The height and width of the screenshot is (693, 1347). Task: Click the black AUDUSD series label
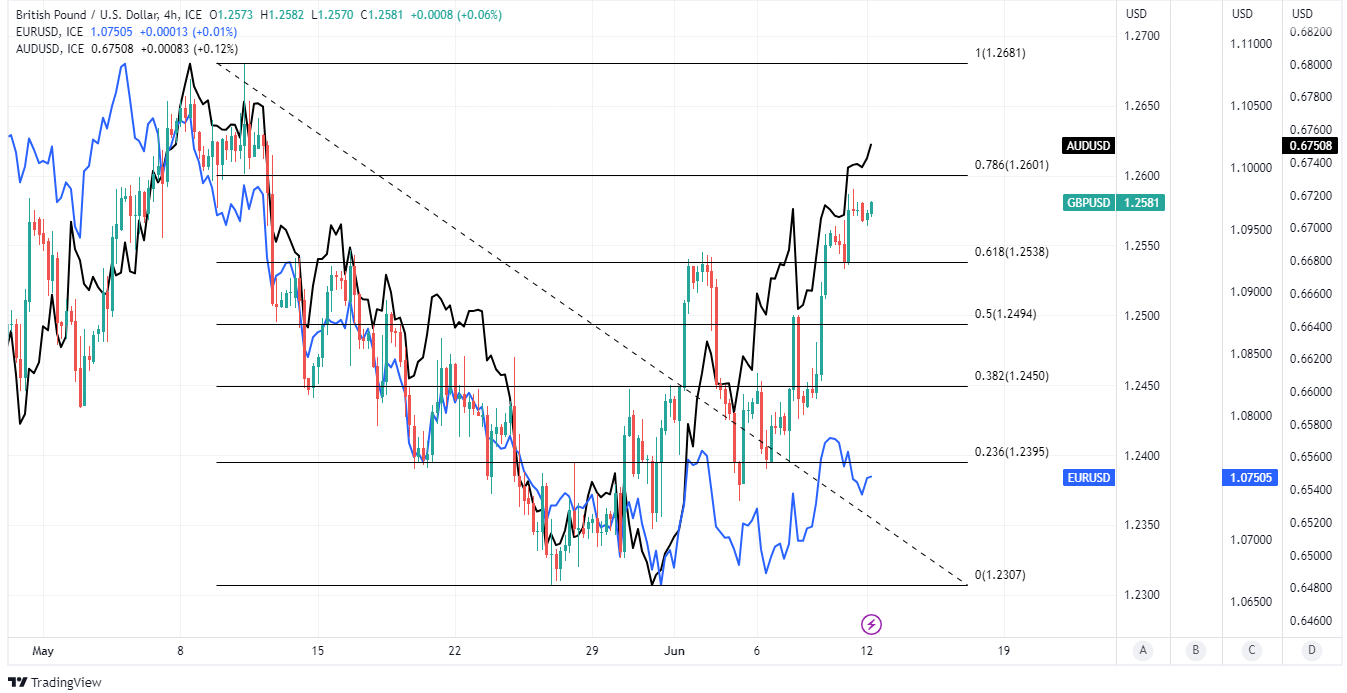click(1089, 146)
